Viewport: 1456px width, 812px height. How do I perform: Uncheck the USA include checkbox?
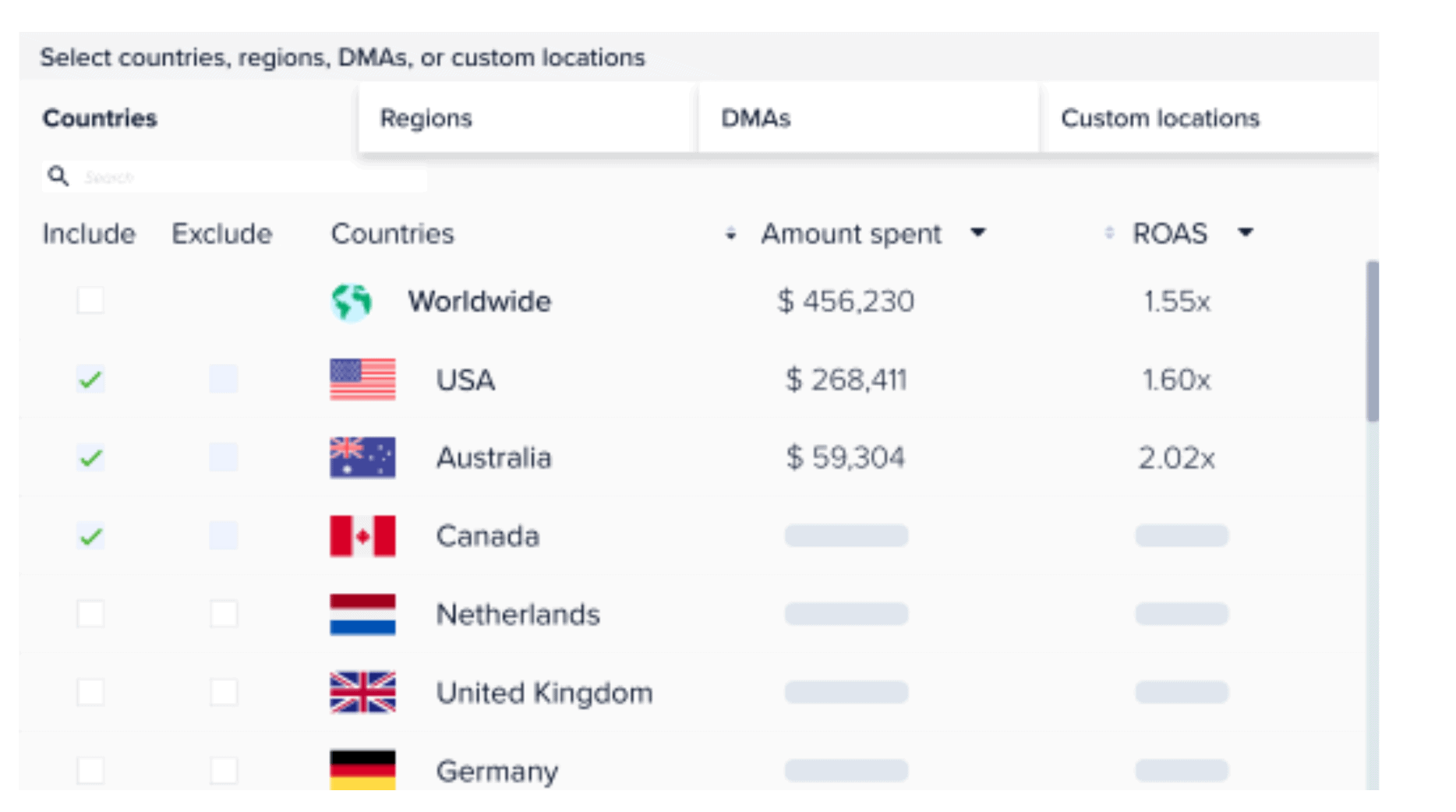pos(90,380)
